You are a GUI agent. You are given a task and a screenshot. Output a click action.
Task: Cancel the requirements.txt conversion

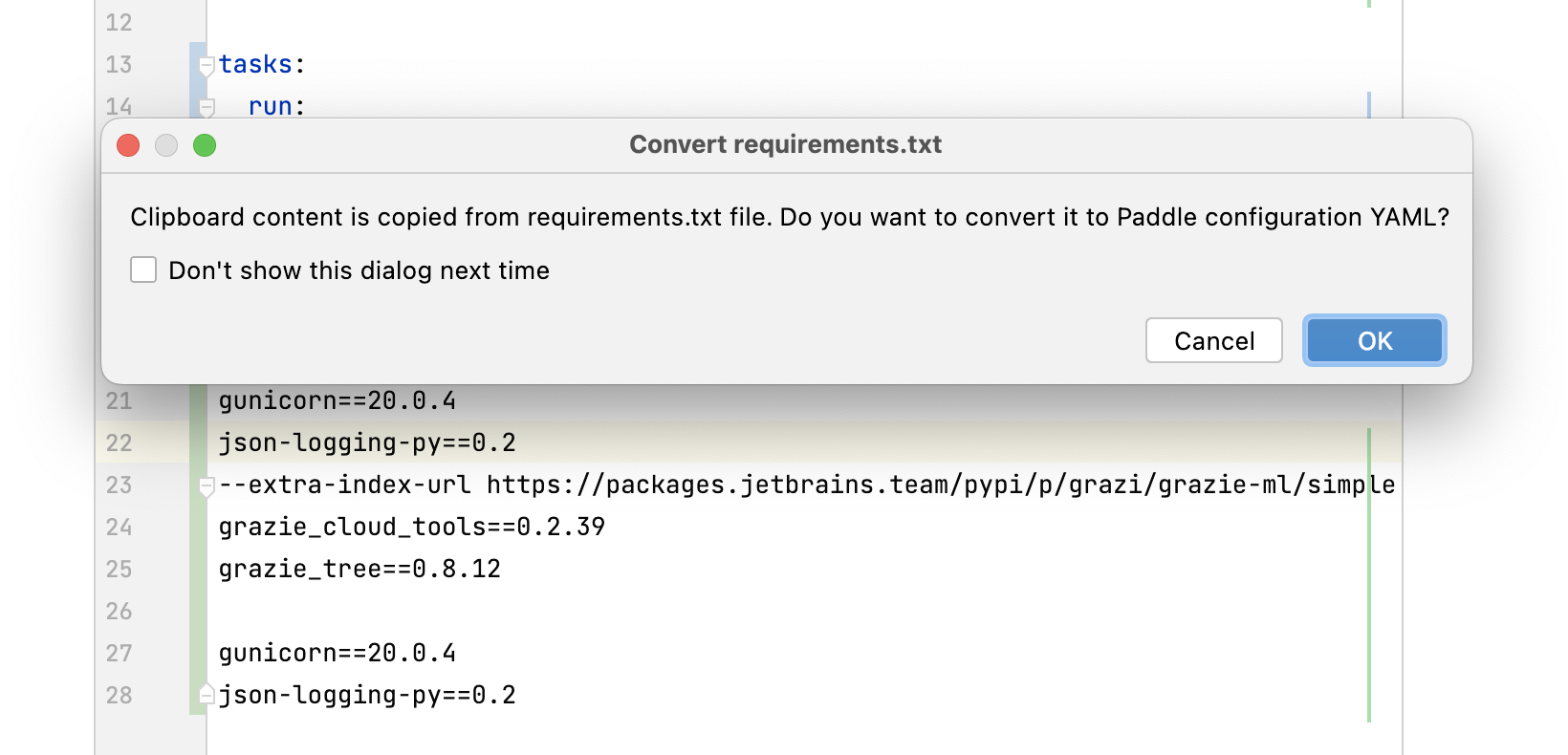click(1213, 341)
